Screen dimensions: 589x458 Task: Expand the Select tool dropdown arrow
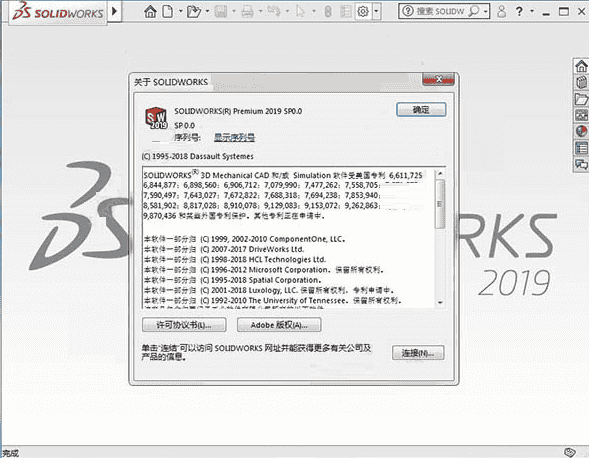tap(314, 12)
